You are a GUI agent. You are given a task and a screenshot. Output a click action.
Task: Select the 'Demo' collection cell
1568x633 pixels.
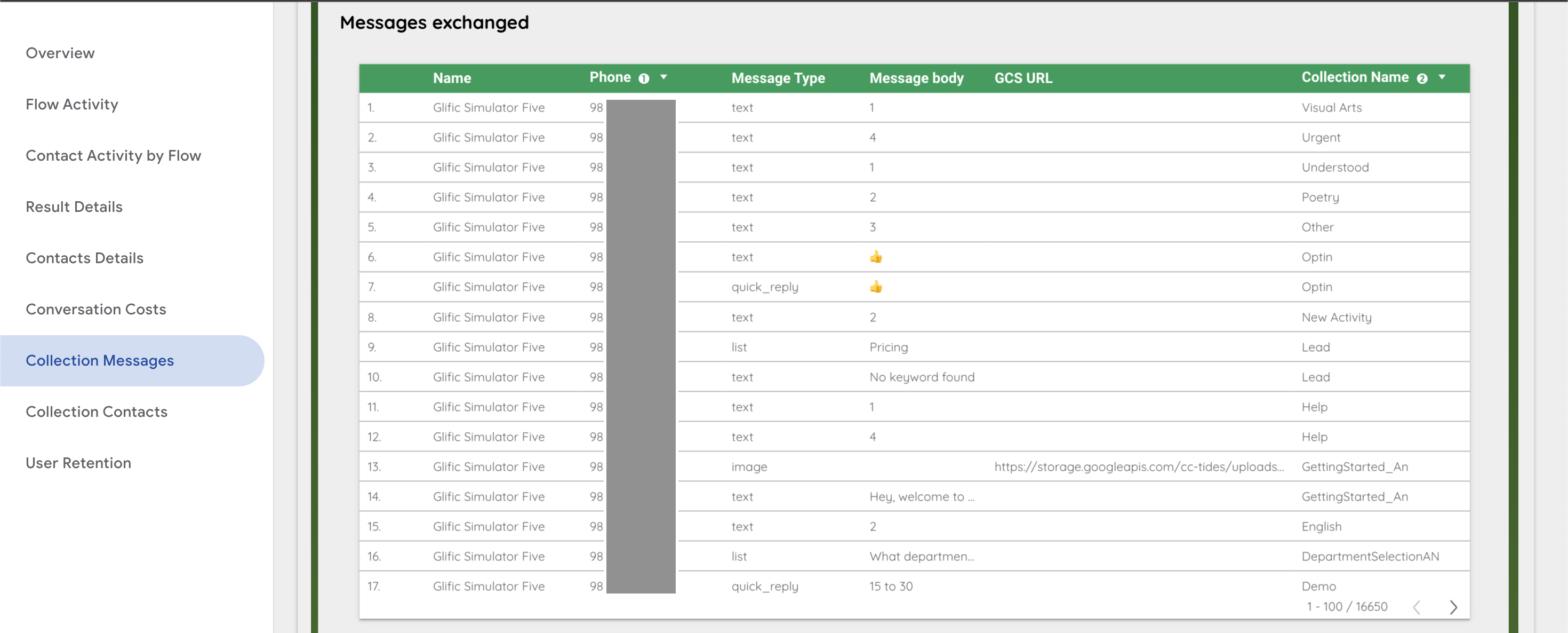coord(1318,586)
